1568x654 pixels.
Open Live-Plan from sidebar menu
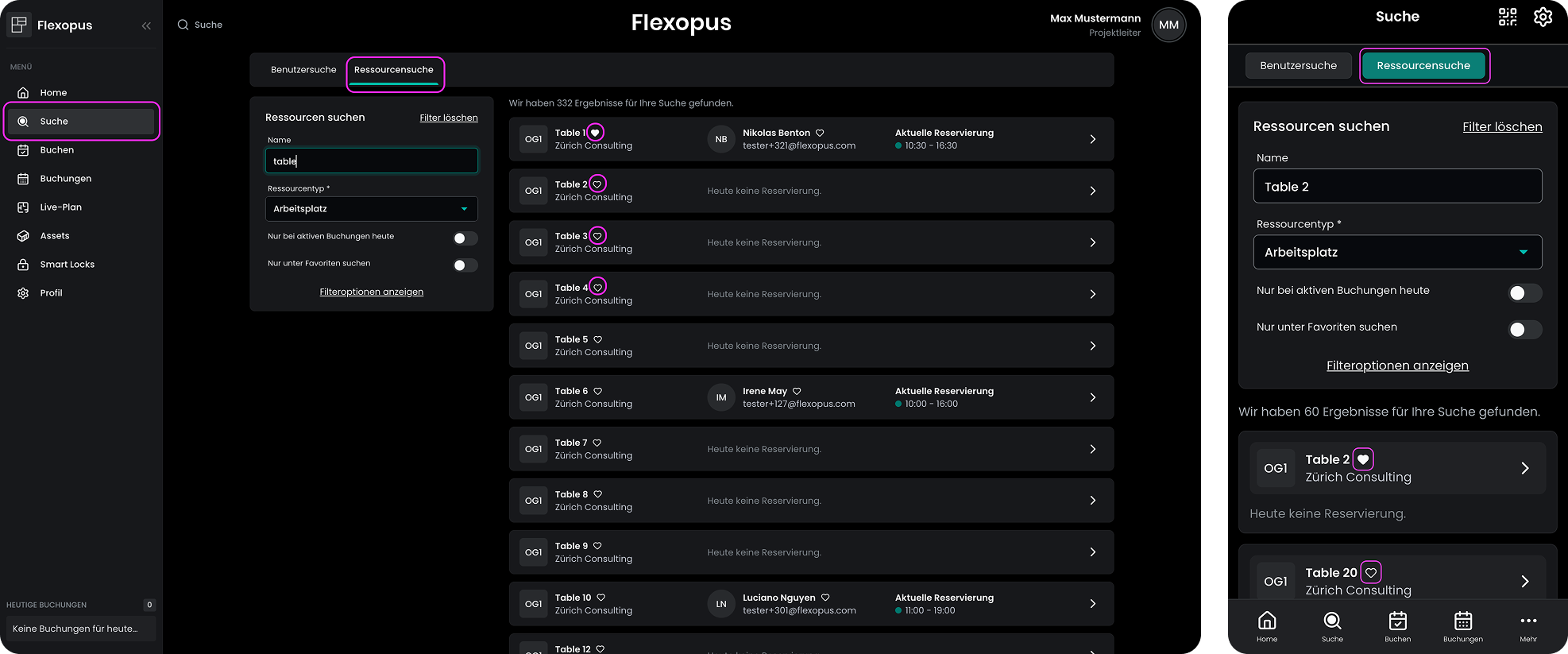coord(60,207)
